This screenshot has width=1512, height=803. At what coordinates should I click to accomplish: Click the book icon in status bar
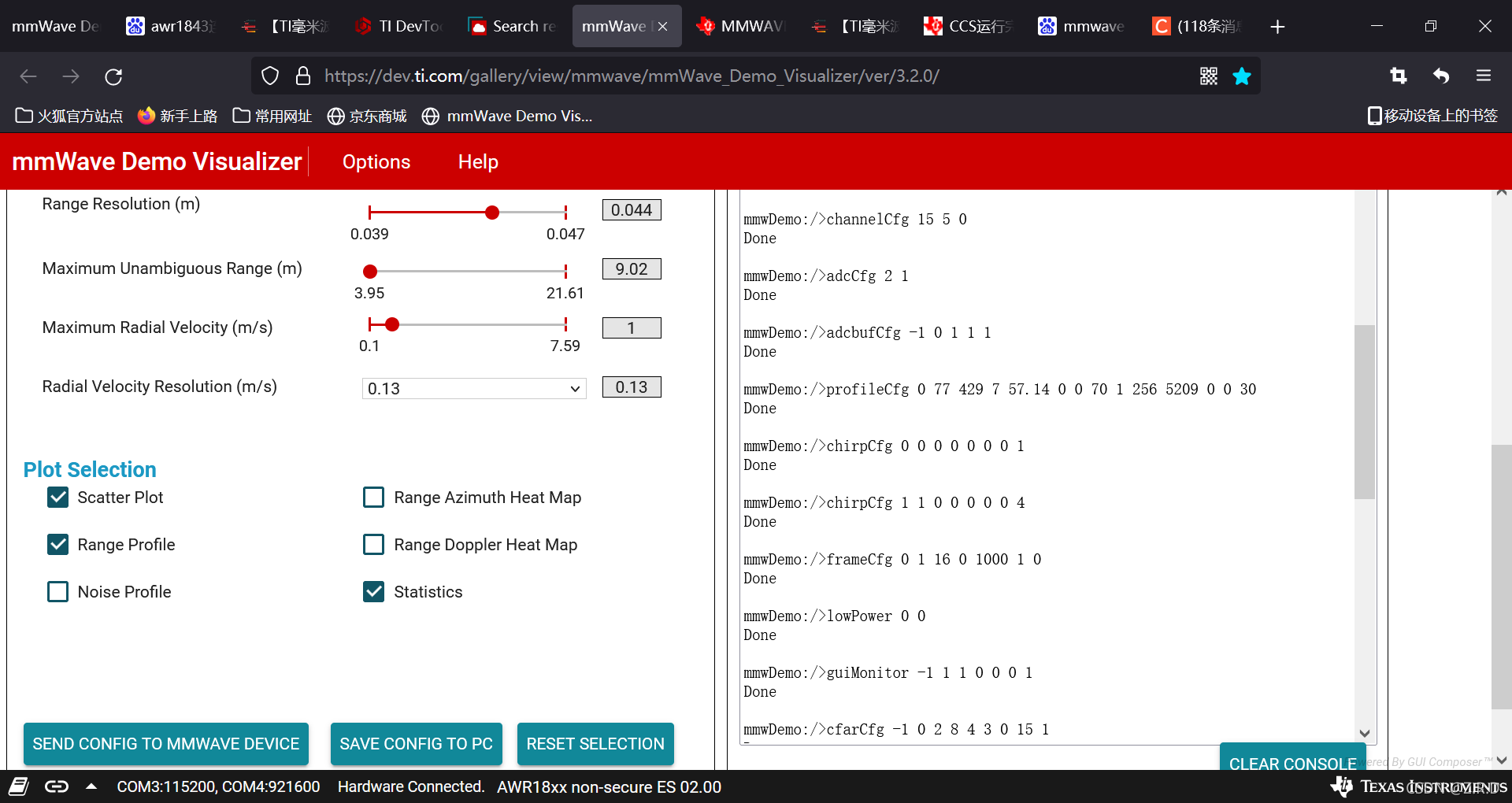pyautogui.click(x=19, y=786)
